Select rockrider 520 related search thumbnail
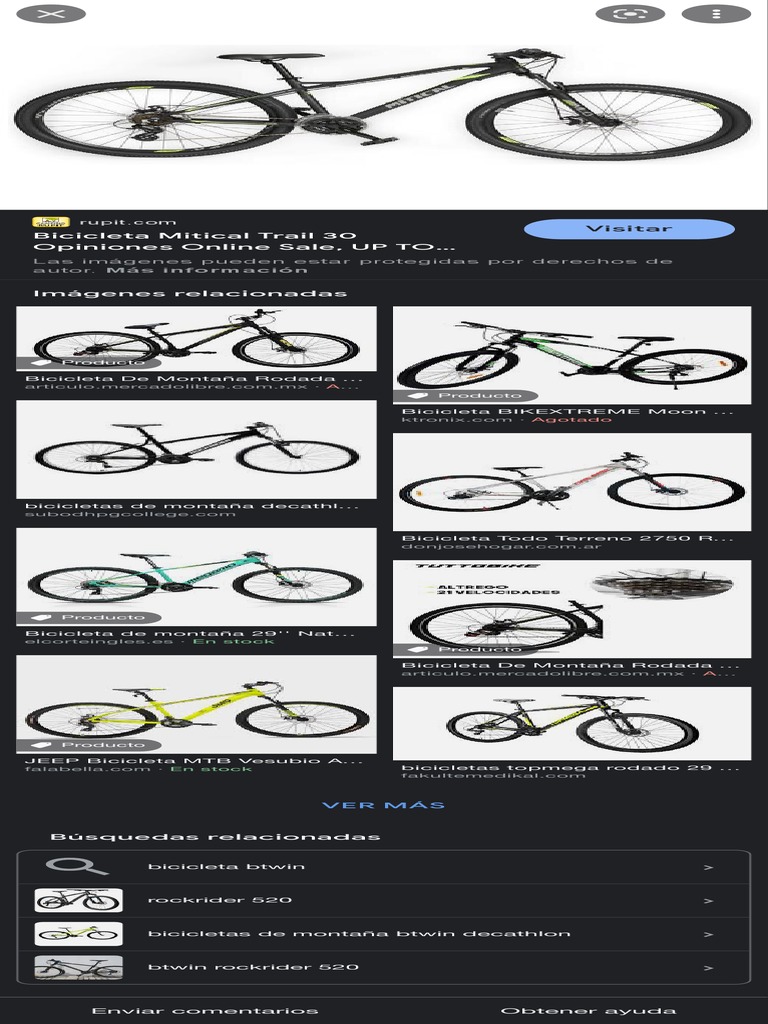The height and width of the screenshot is (1024, 768). pos(78,901)
